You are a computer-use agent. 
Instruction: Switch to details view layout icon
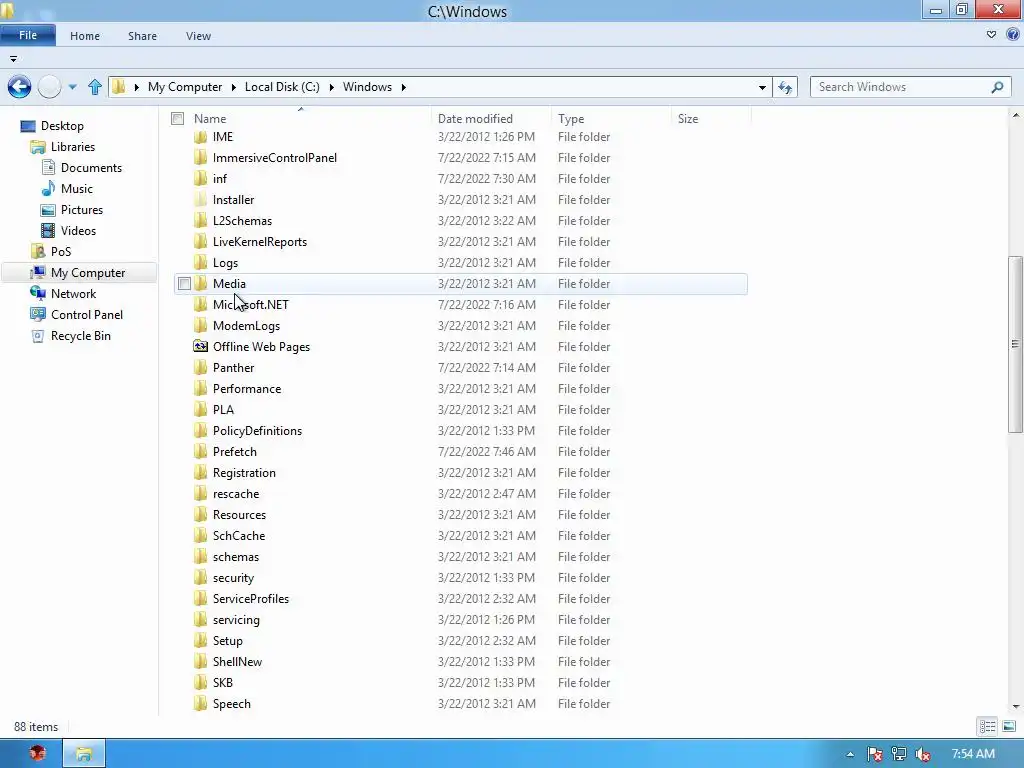click(x=987, y=726)
